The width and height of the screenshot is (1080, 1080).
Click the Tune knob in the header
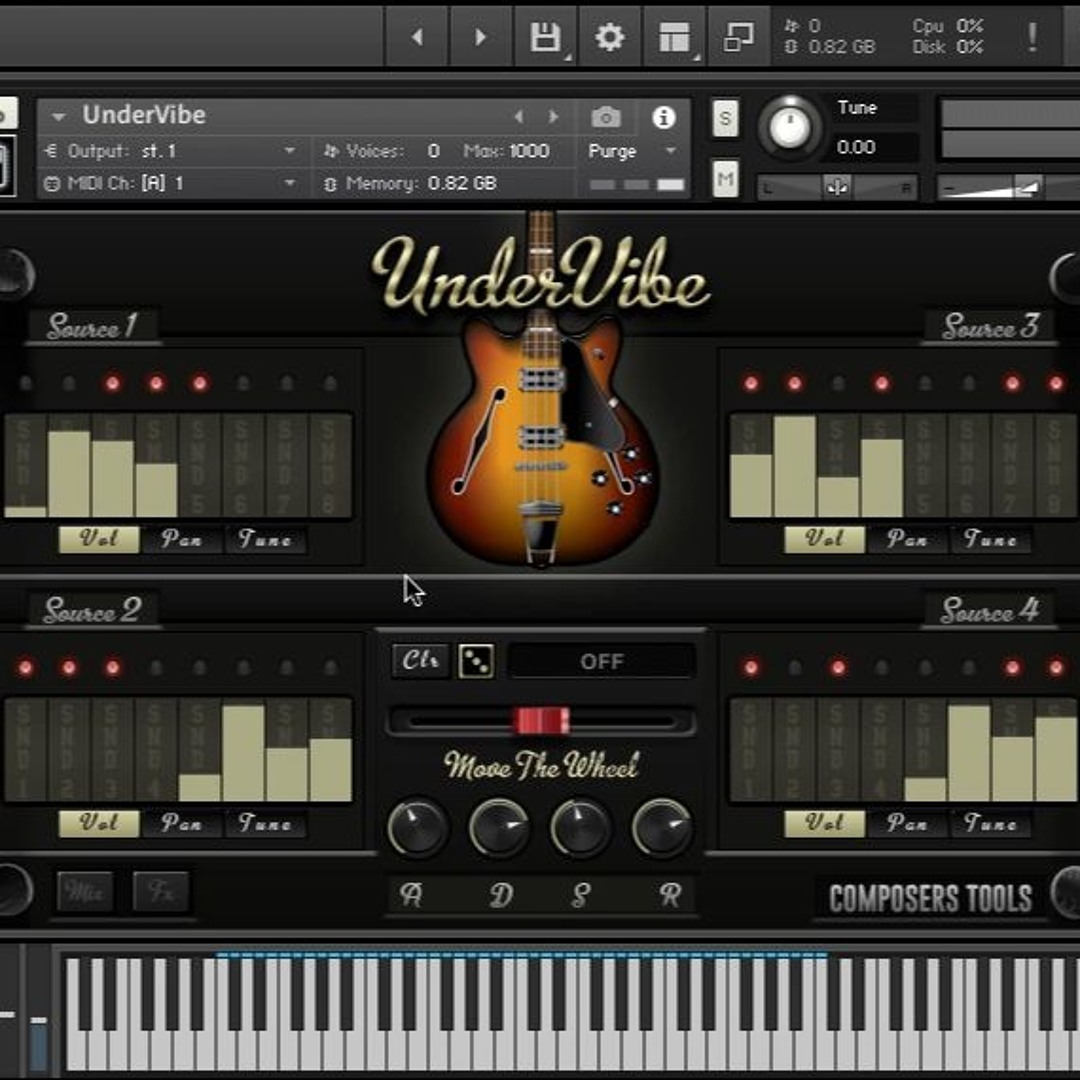pos(789,129)
